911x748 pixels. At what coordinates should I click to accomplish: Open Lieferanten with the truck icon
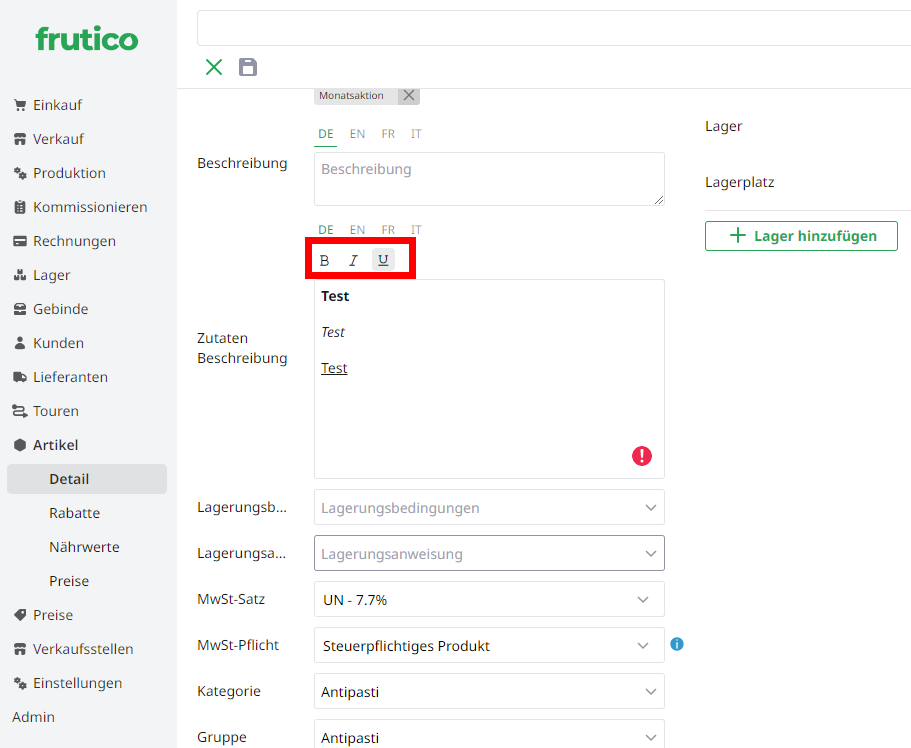coord(70,377)
